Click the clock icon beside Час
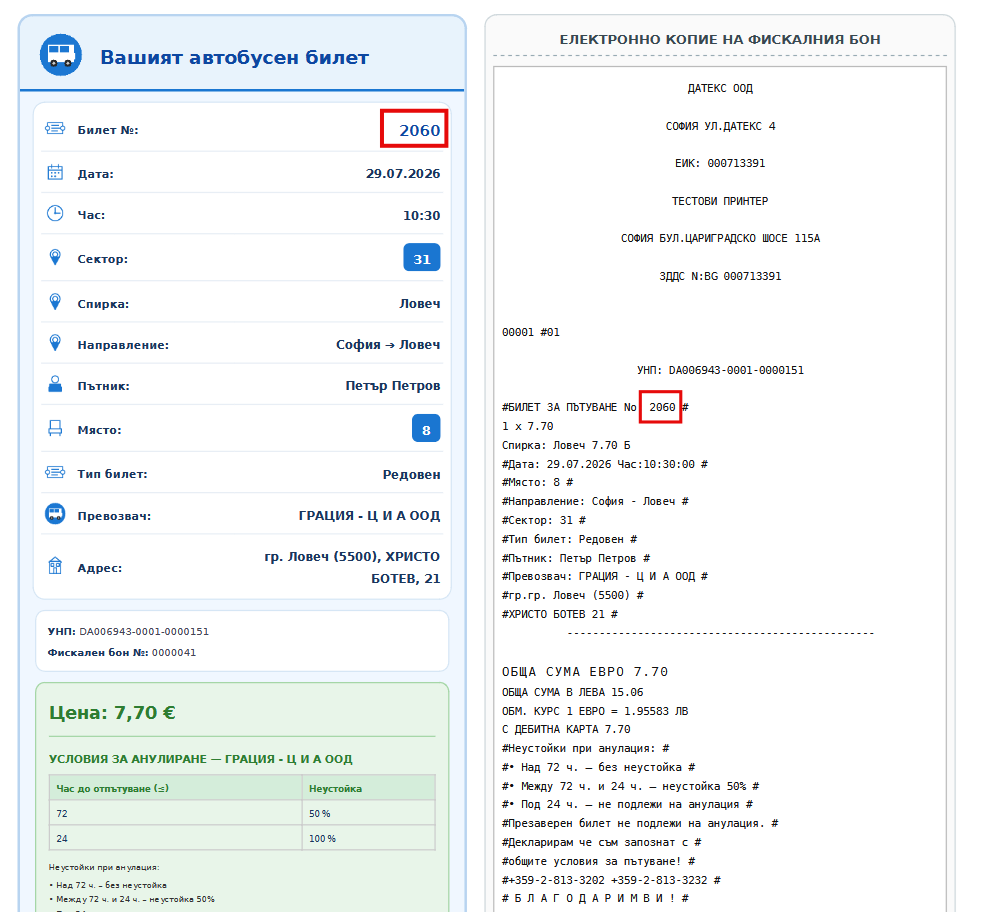Screen dimensions: 987x912 tap(55, 213)
